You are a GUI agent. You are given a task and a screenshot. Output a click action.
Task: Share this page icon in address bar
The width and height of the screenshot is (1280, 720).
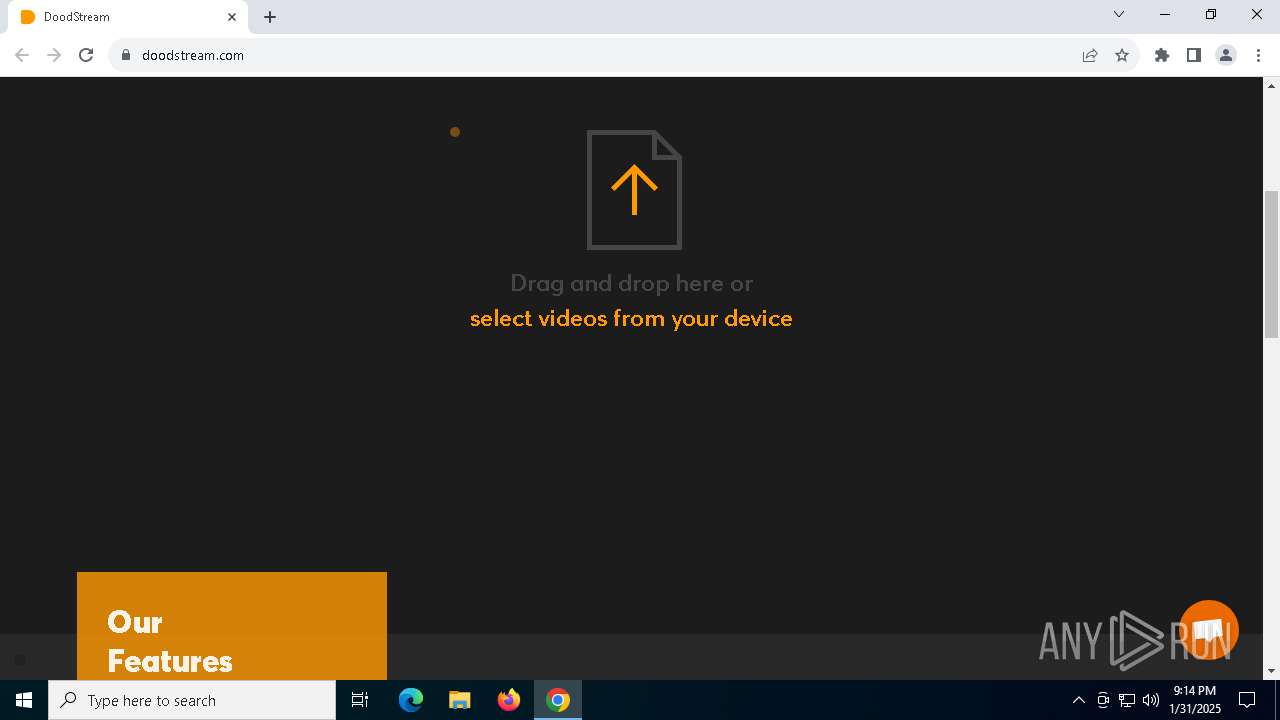pos(1090,55)
